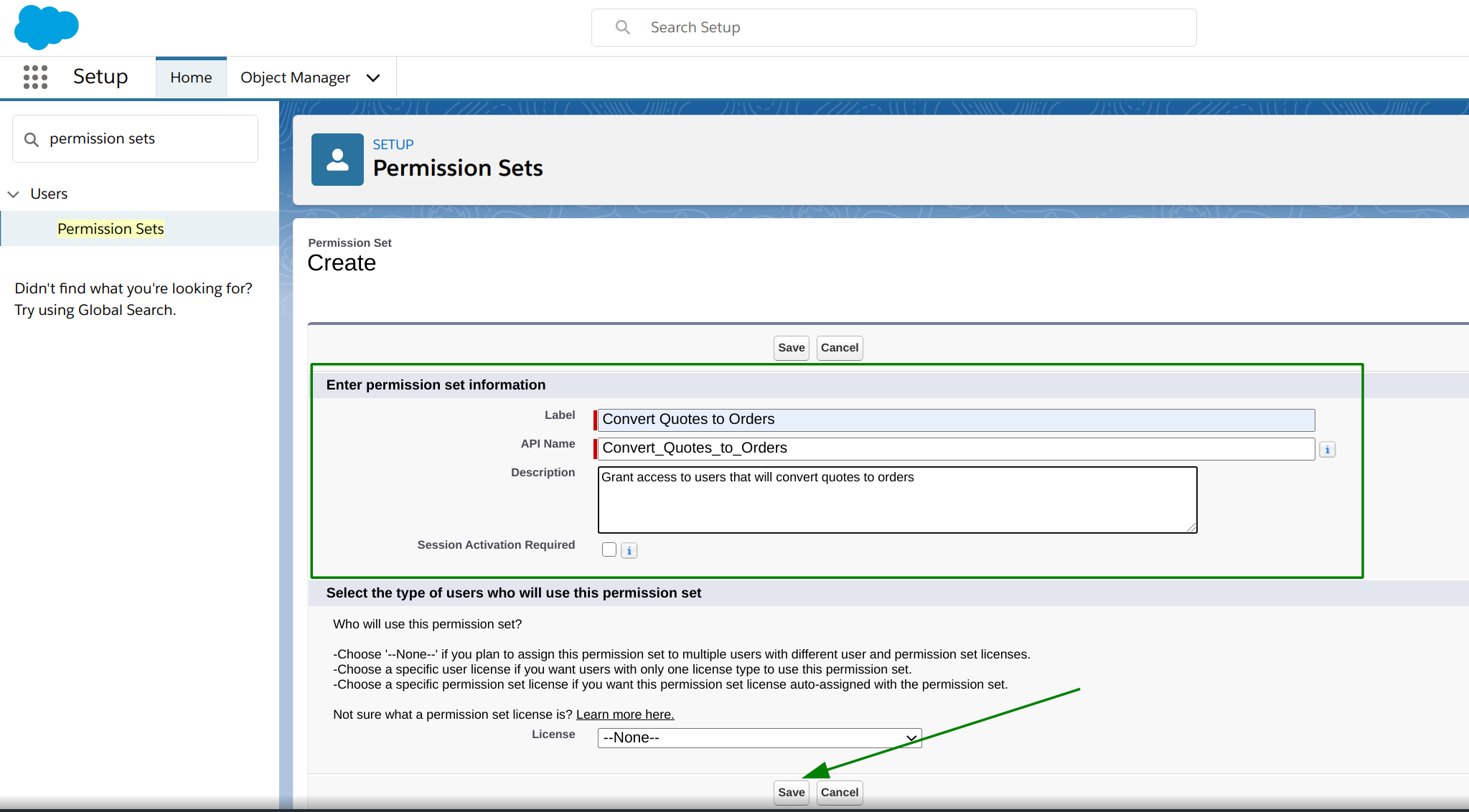Viewport: 1469px width, 812px height.
Task: Click the Create page title
Action: tap(342, 263)
